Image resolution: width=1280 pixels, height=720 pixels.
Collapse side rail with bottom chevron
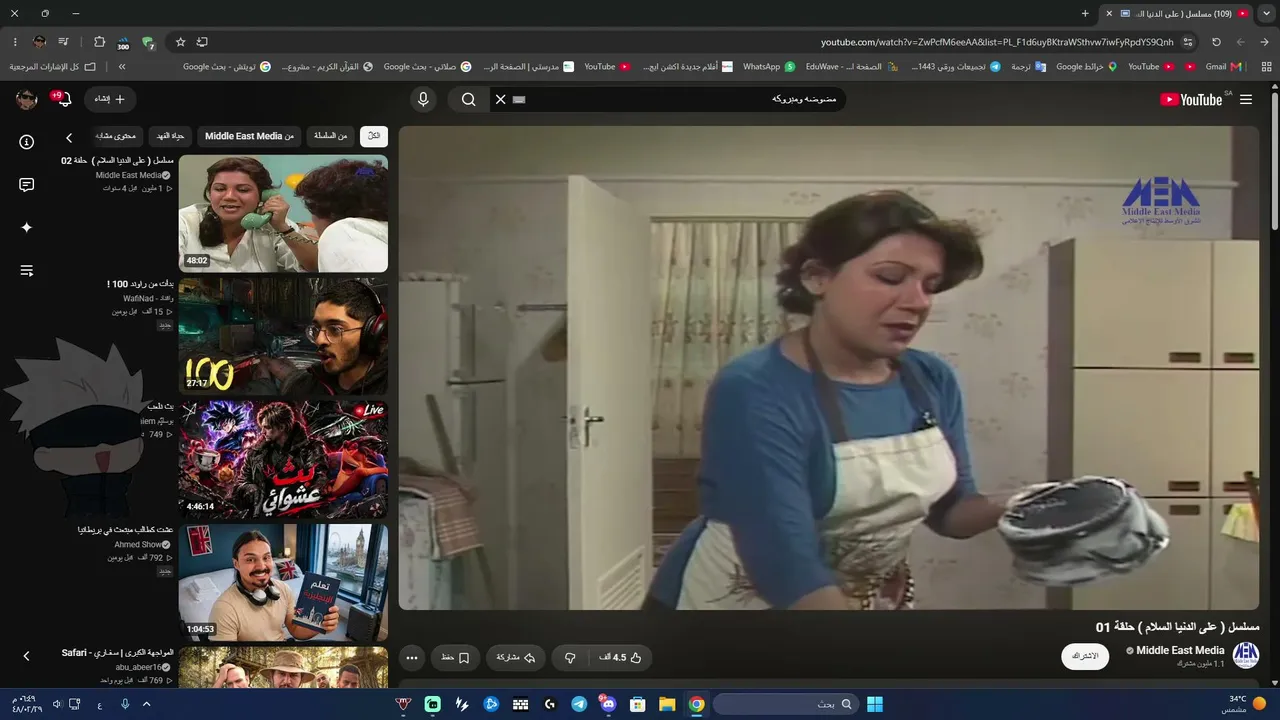tap(27, 656)
